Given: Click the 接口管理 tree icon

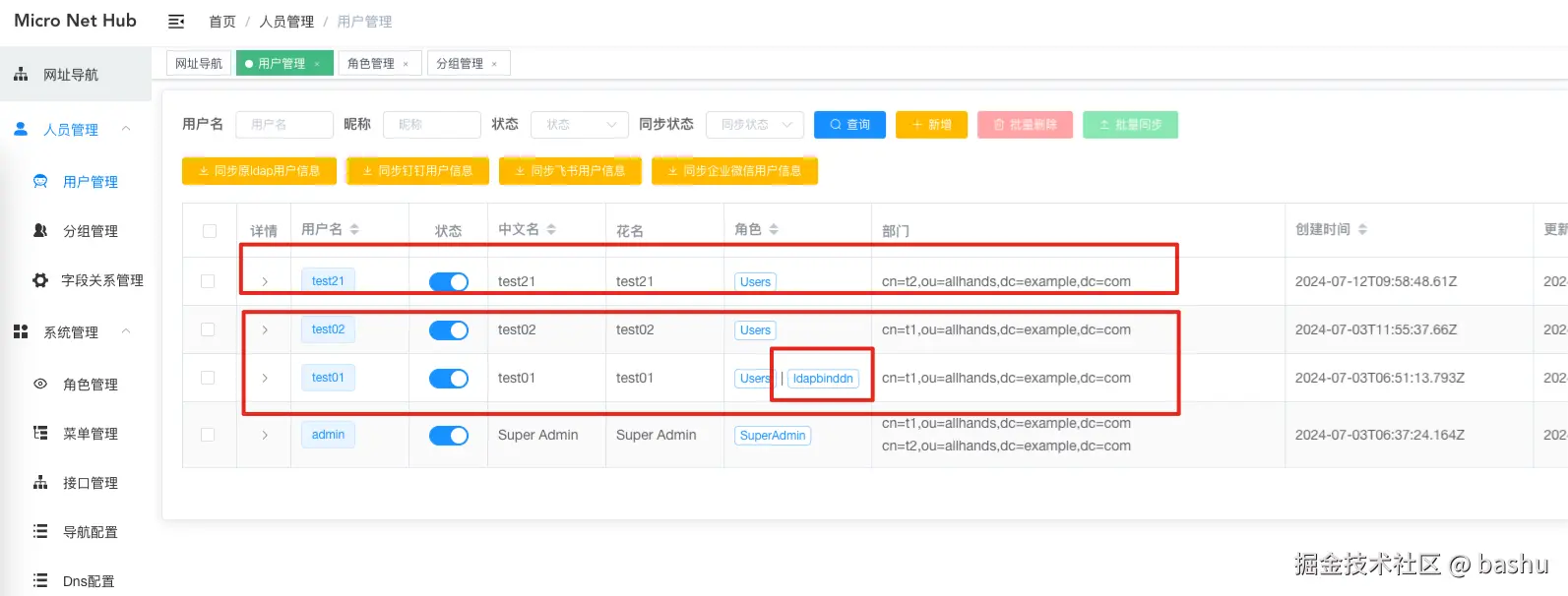Looking at the screenshot, I should [40, 482].
